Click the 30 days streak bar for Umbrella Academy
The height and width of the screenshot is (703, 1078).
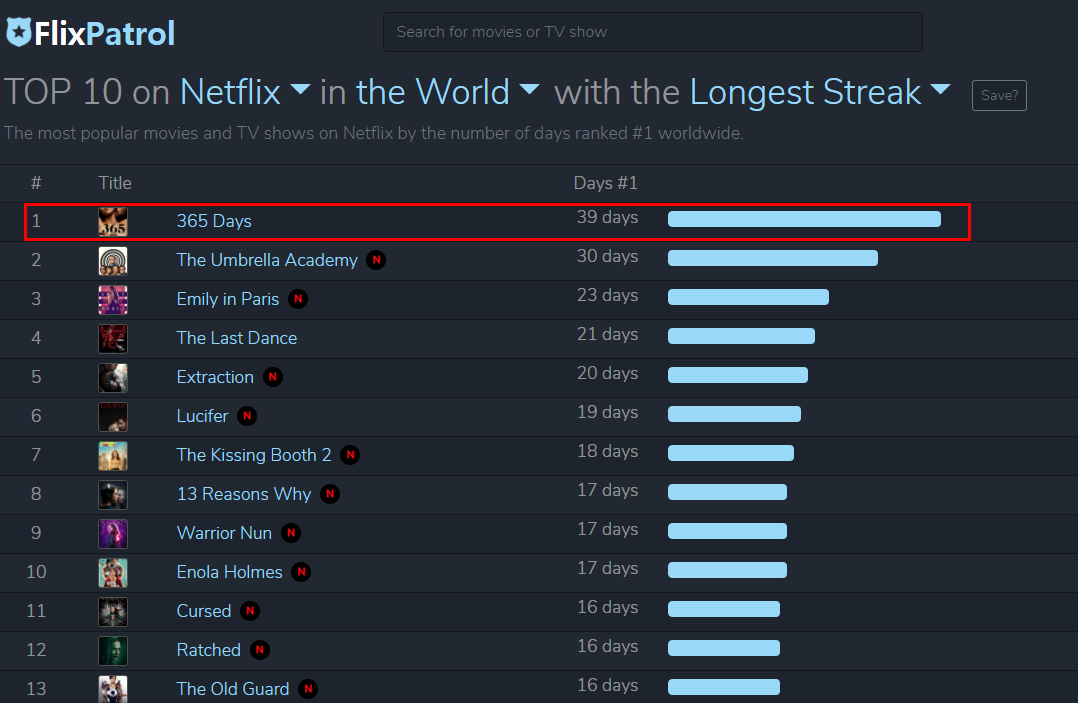pyautogui.click(x=773, y=258)
